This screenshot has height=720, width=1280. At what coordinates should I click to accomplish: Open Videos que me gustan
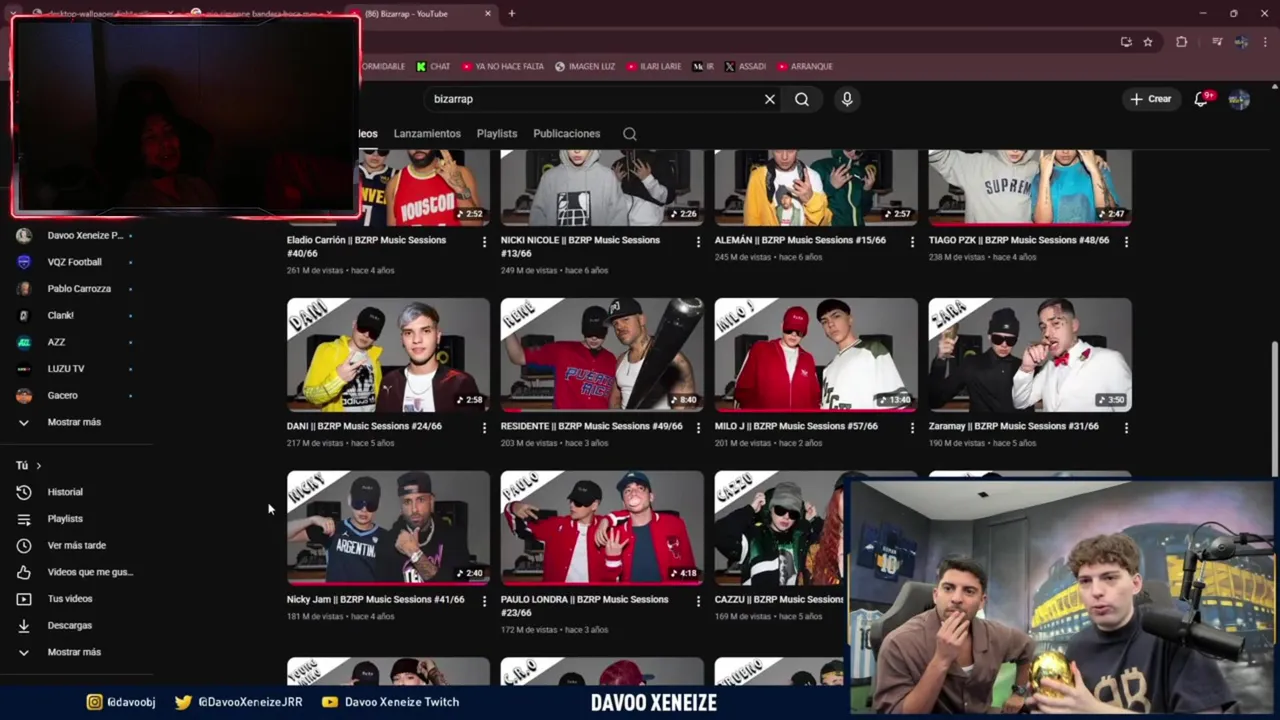pyautogui.click(x=90, y=572)
